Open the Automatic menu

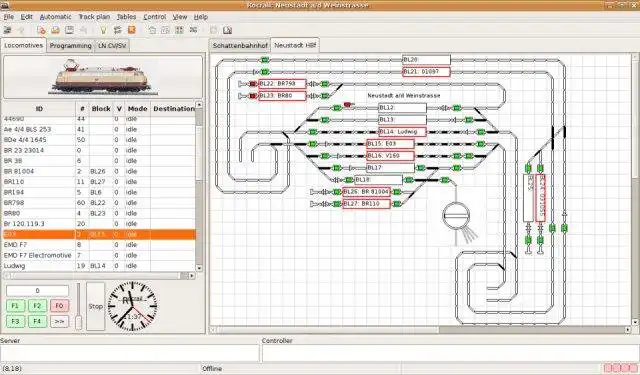coord(56,17)
